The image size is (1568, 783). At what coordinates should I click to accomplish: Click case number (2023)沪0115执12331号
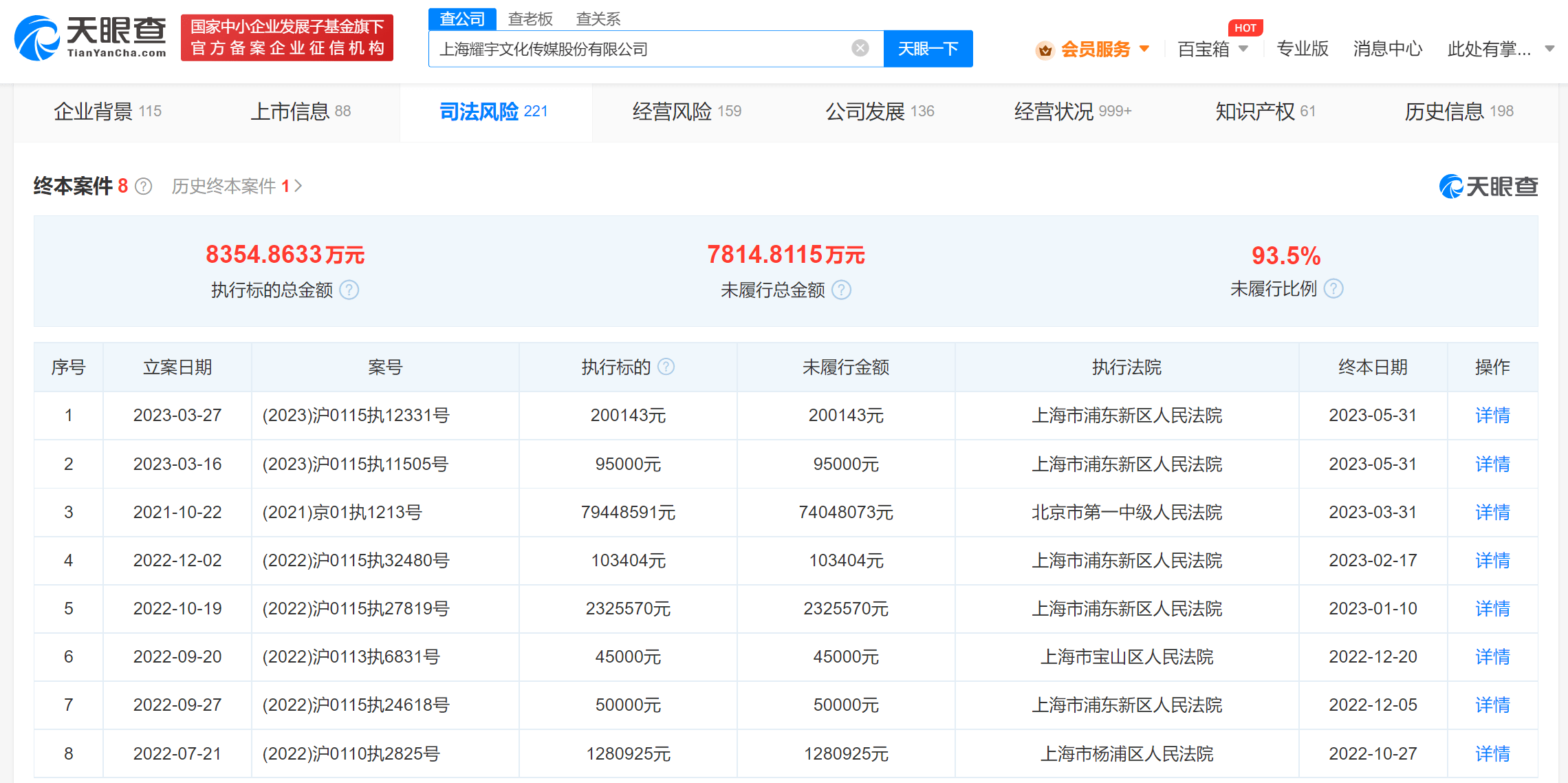(356, 416)
